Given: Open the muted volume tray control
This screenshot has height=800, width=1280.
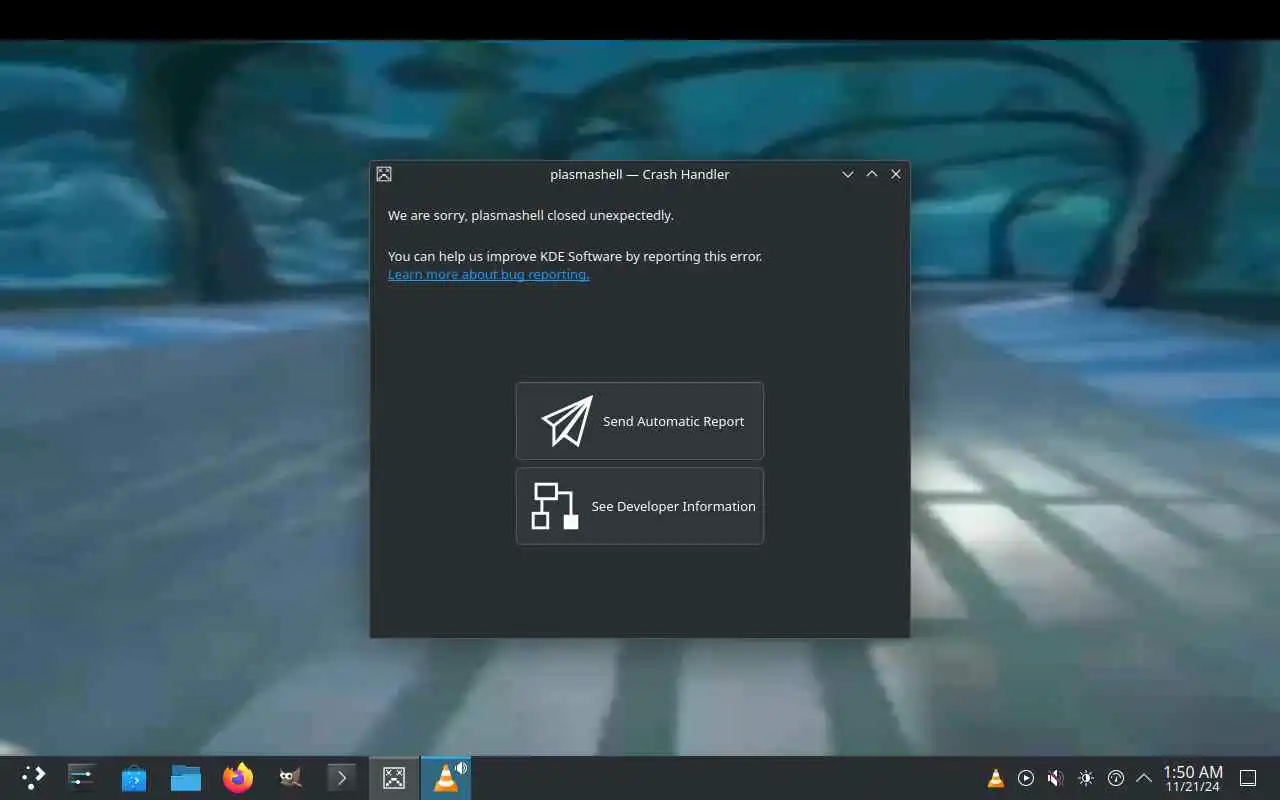Looking at the screenshot, I should point(1056,778).
